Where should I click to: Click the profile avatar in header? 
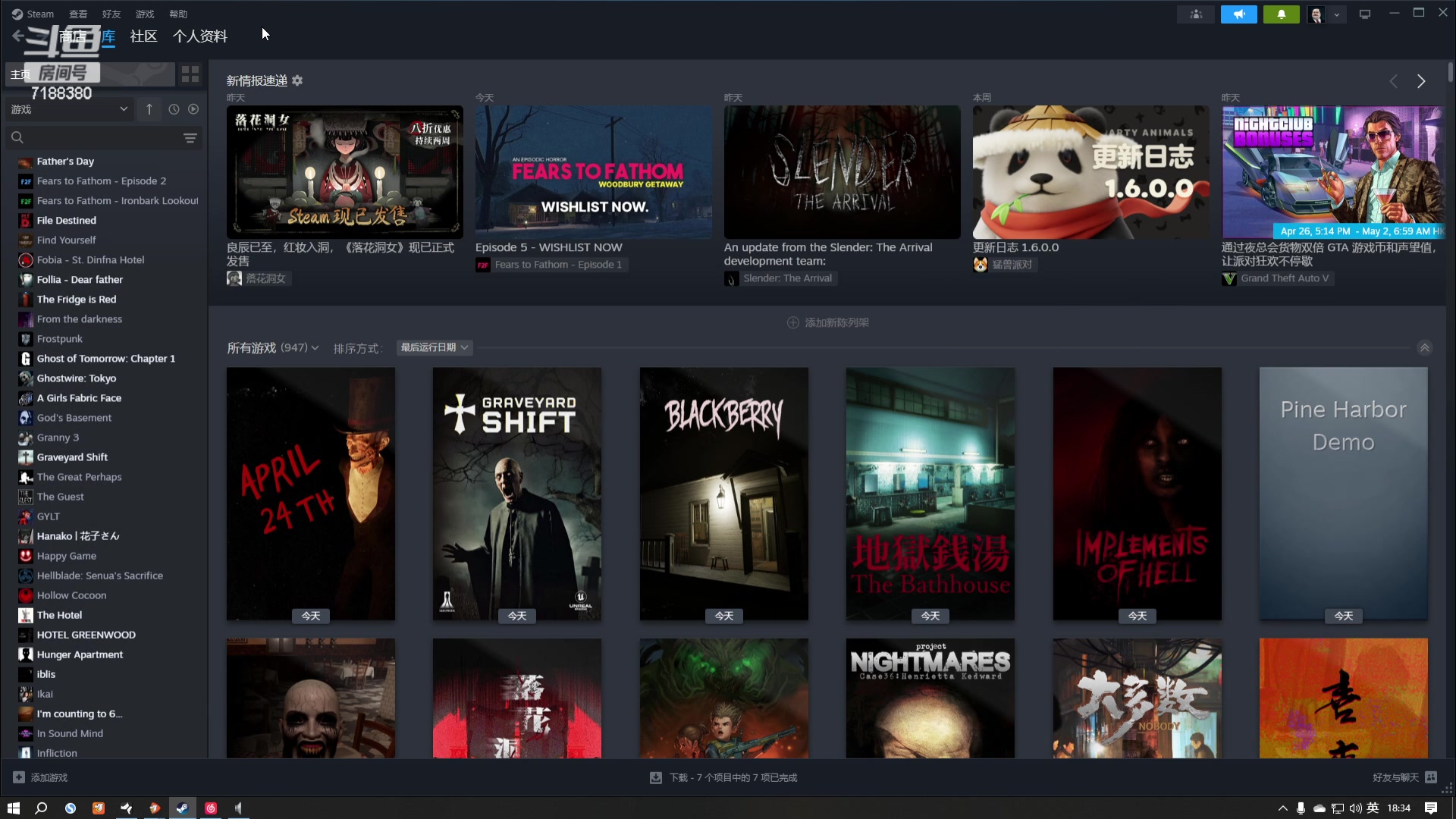[1316, 14]
